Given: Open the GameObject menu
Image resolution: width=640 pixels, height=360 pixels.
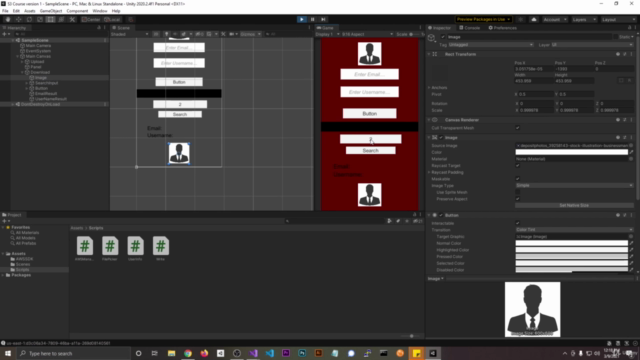Looking at the screenshot, I should [51, 11].
